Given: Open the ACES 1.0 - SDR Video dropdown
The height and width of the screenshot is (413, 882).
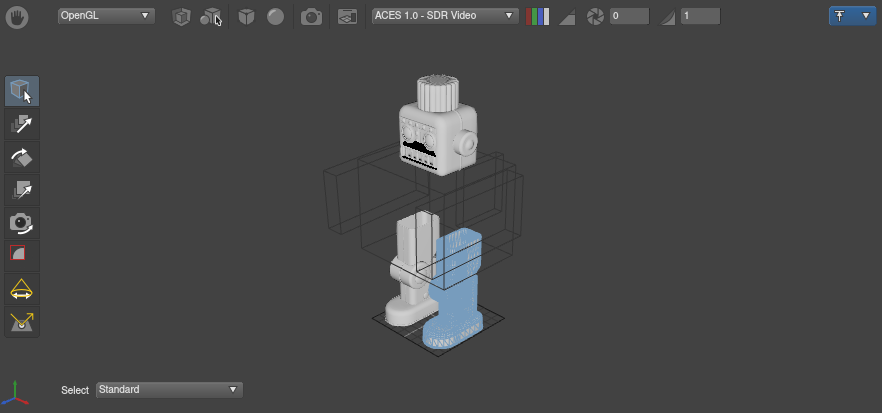Looking at the screenshot, I should click(x=445, y=16).
